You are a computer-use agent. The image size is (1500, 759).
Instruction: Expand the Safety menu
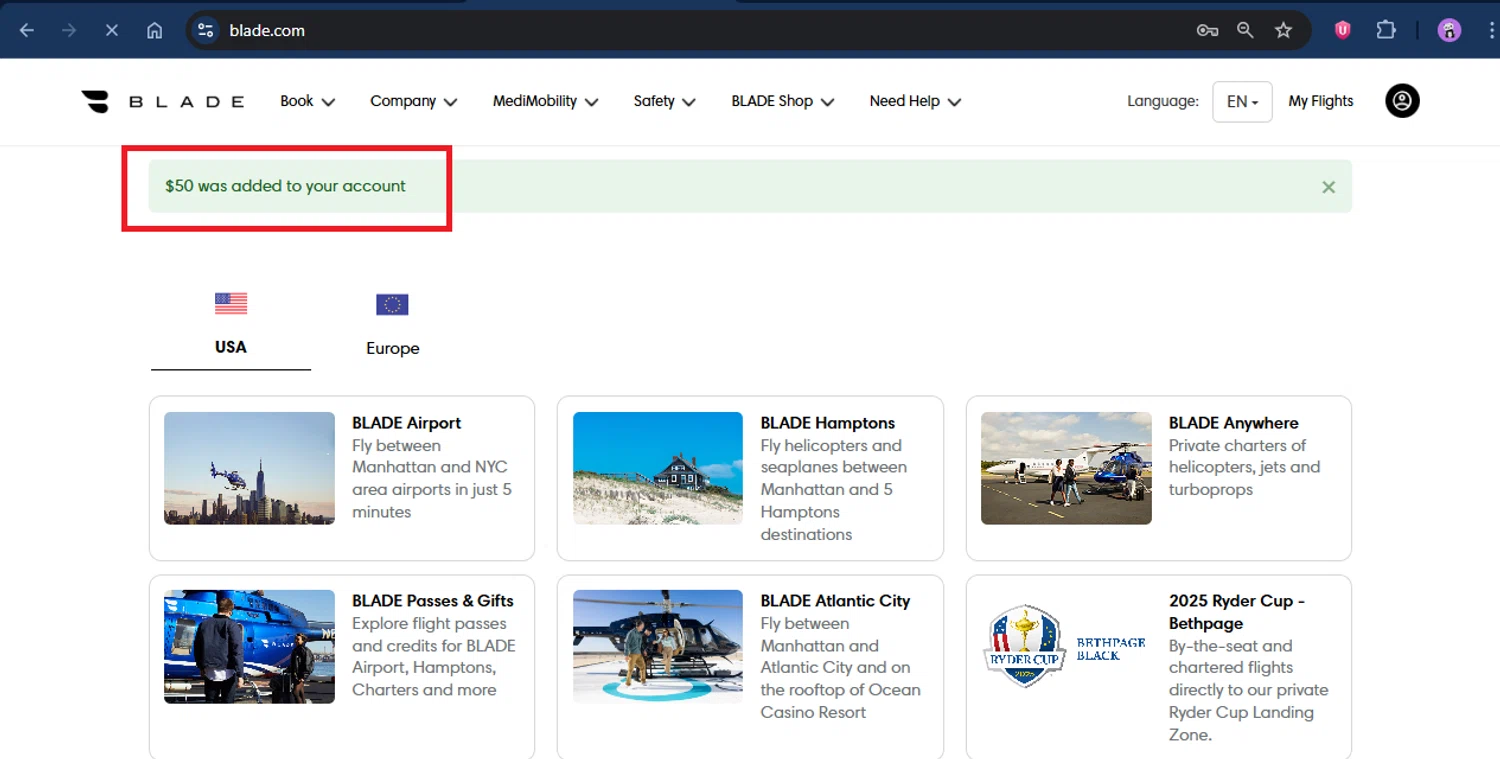(x=664, y=101)
